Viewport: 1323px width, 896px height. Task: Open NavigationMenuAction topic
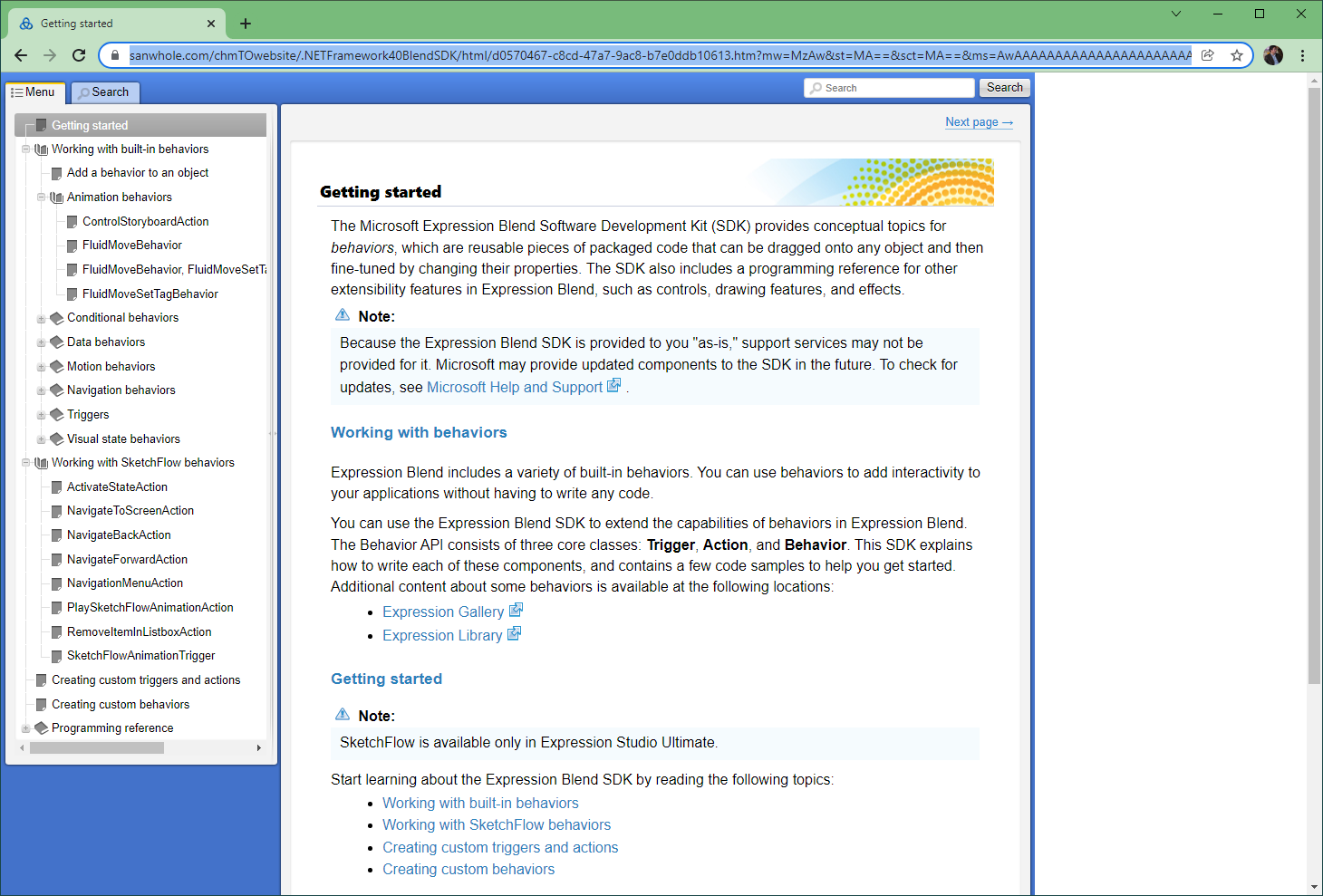click(125, 583)
